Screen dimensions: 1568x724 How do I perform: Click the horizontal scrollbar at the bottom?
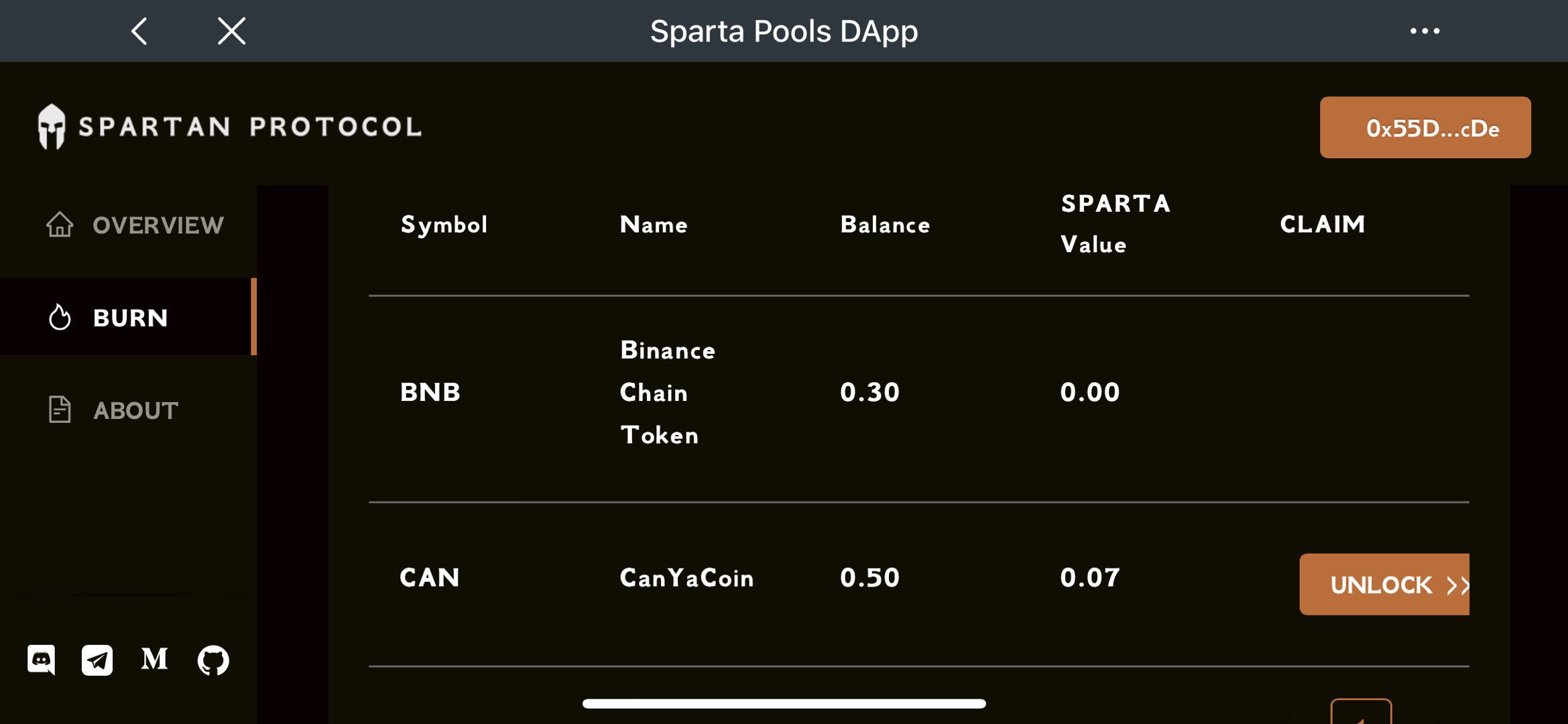784,702
